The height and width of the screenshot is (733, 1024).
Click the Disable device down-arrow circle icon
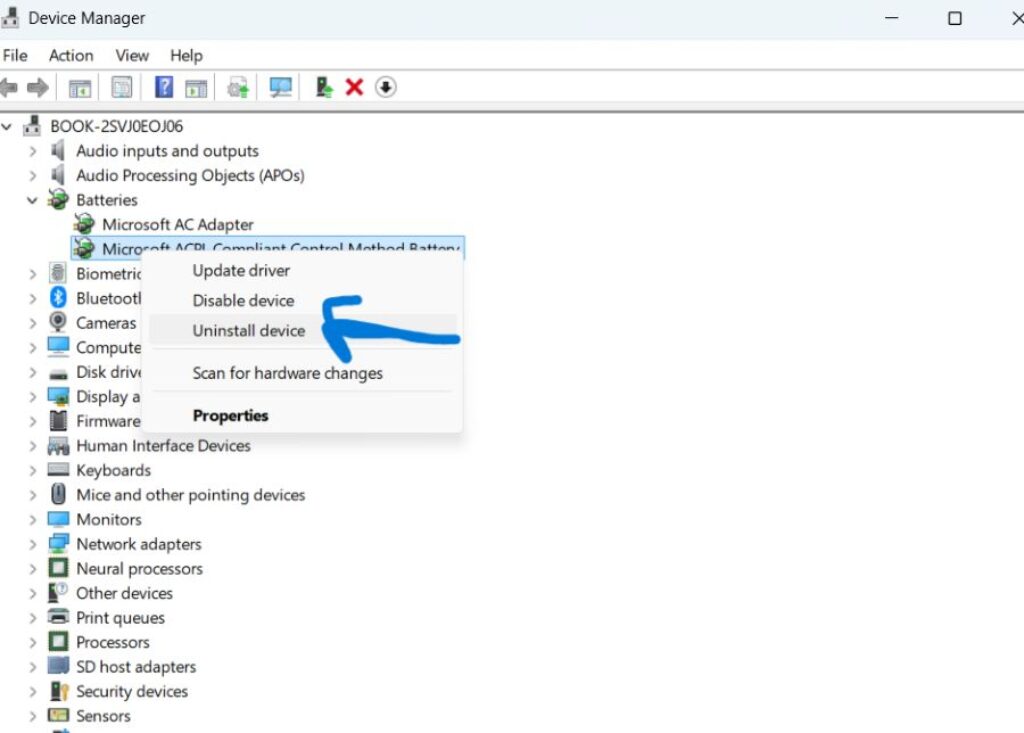(x=385, y=87)
